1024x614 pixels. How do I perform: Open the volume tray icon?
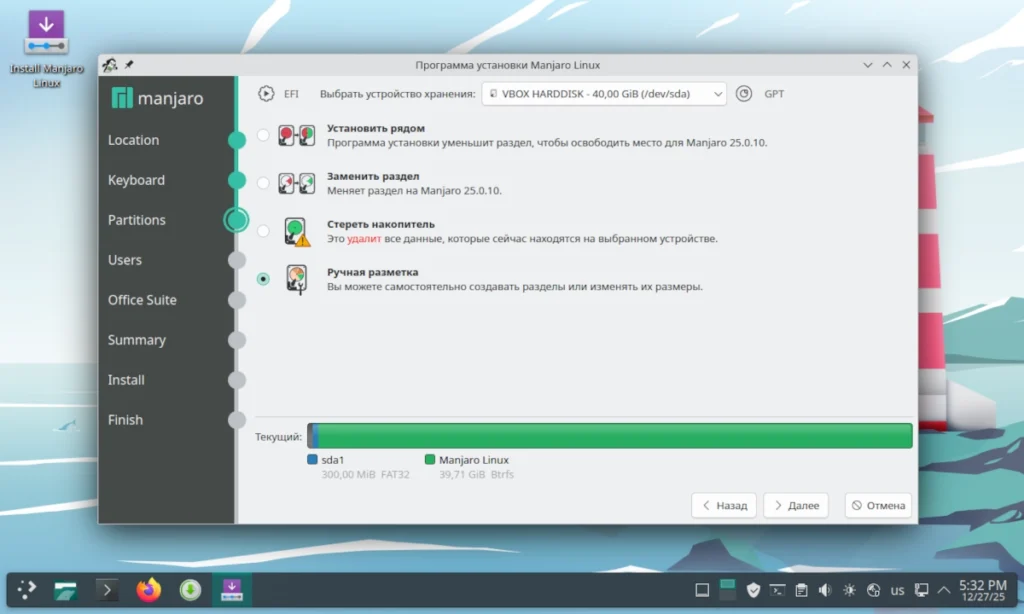coord(825,590)
